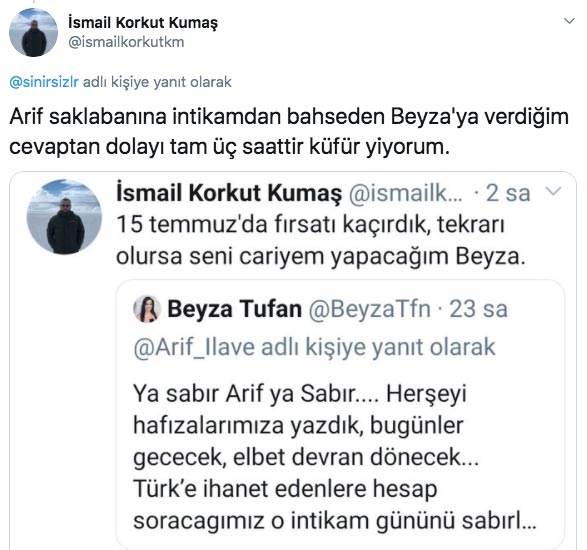Open Beyza Tufan's small profile picture

147,309
